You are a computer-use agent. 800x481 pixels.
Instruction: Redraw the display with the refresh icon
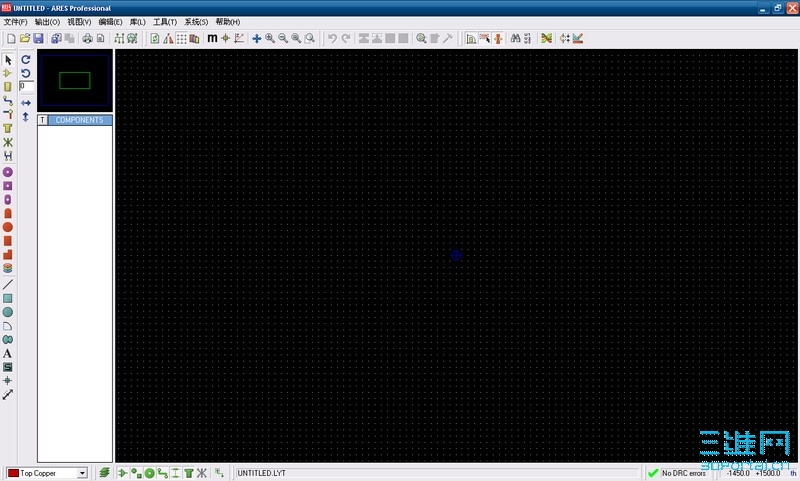pos(155,38)
